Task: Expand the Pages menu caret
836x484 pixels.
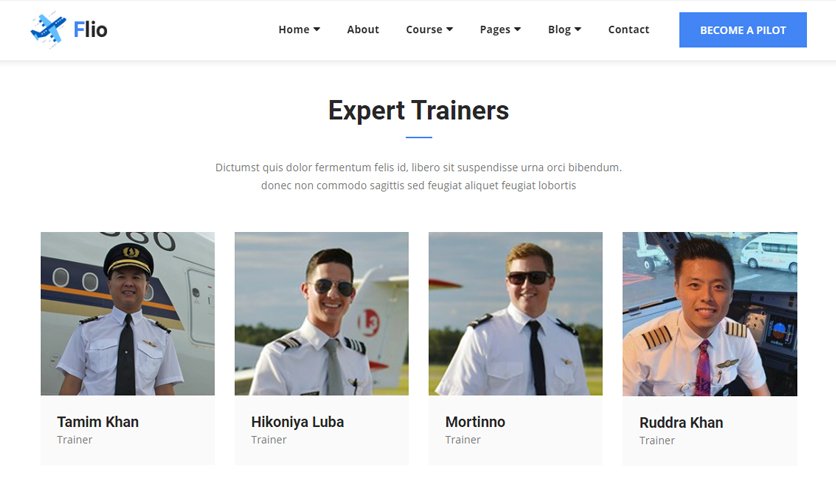Action: 517,29
